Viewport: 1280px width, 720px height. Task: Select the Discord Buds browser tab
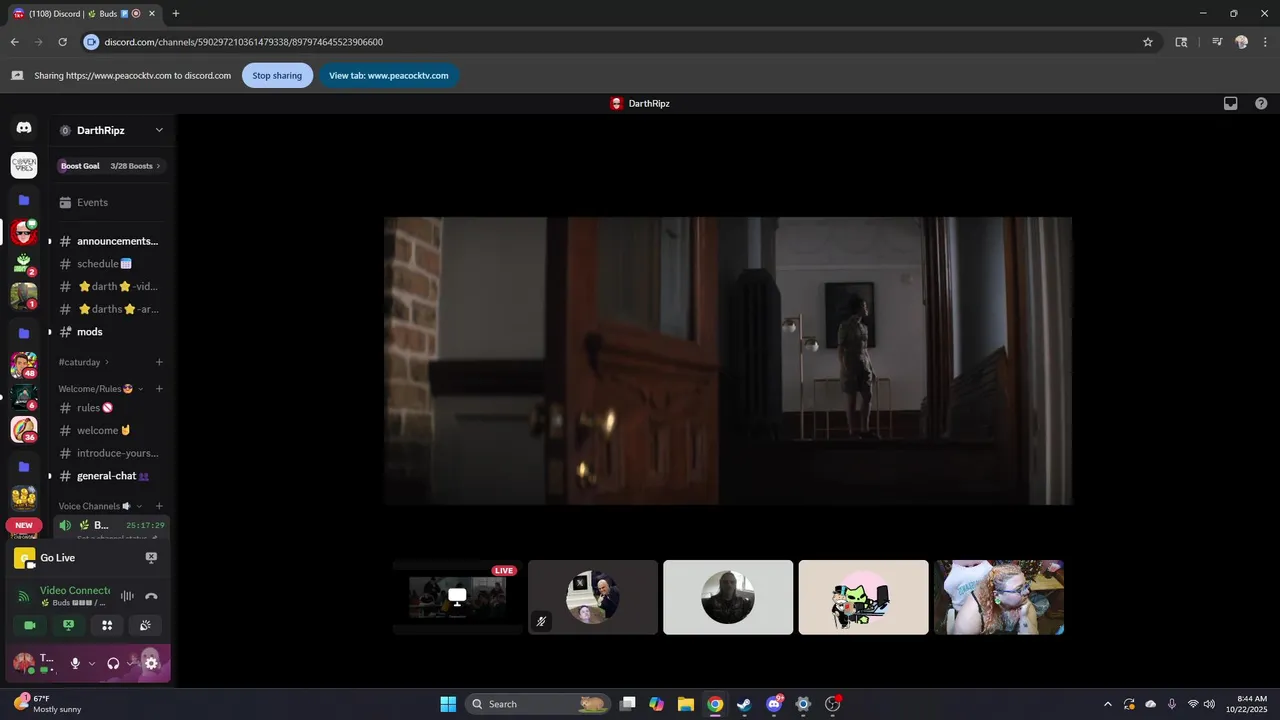tap(85, 13)
